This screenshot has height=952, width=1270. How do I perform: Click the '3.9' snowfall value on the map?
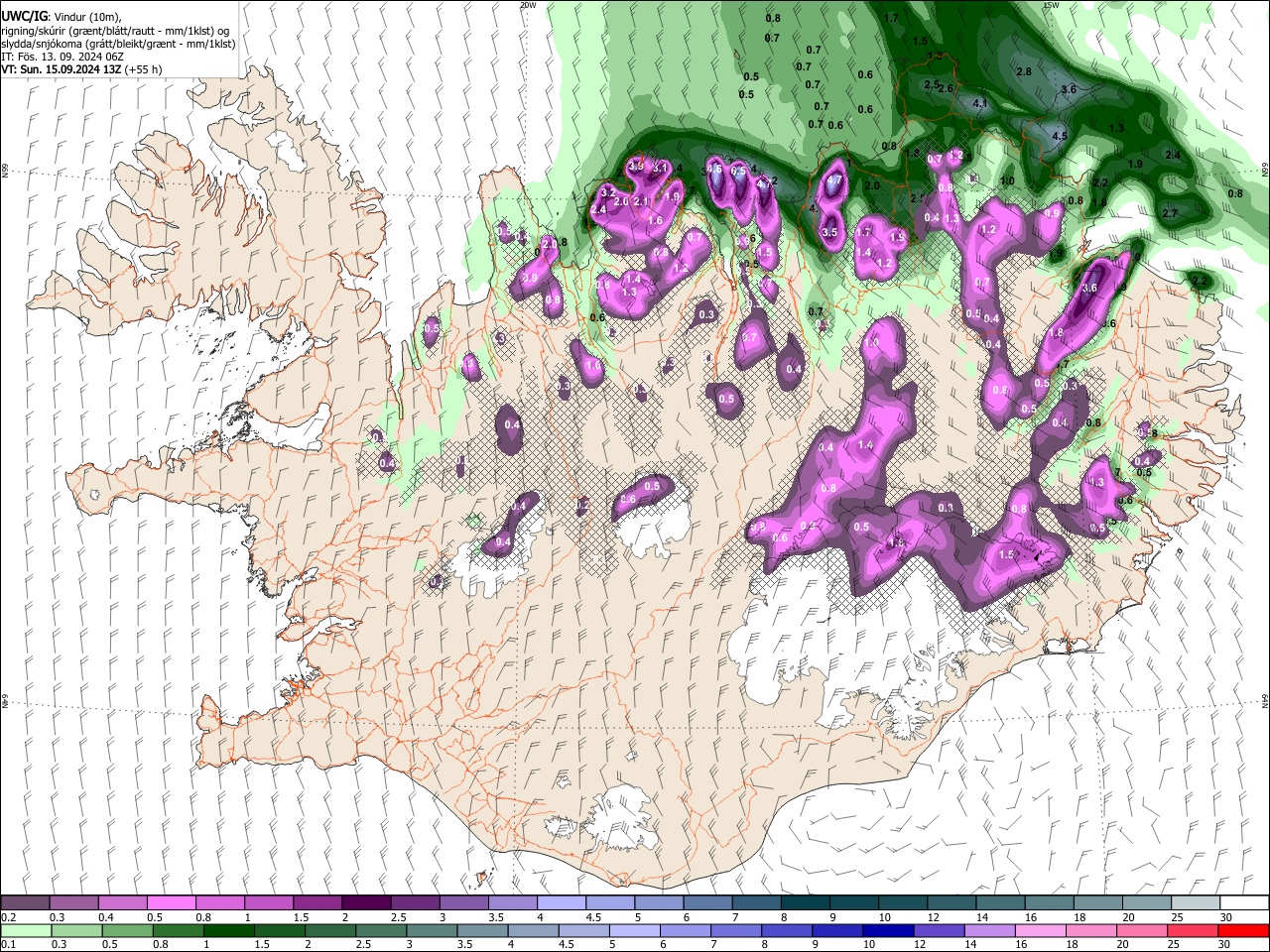coord(637,166)
